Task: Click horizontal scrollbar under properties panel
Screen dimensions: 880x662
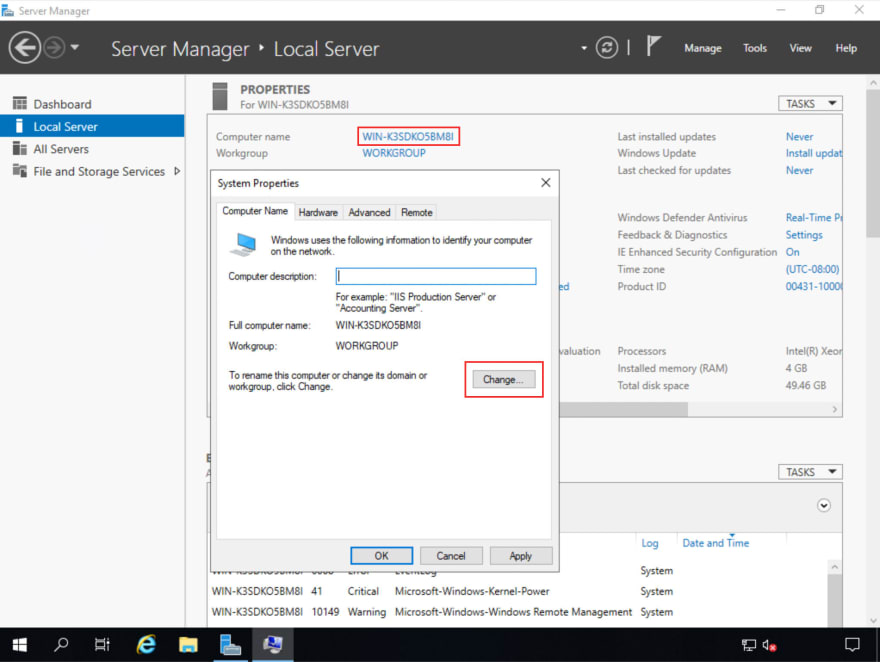Action: point(624,410)
